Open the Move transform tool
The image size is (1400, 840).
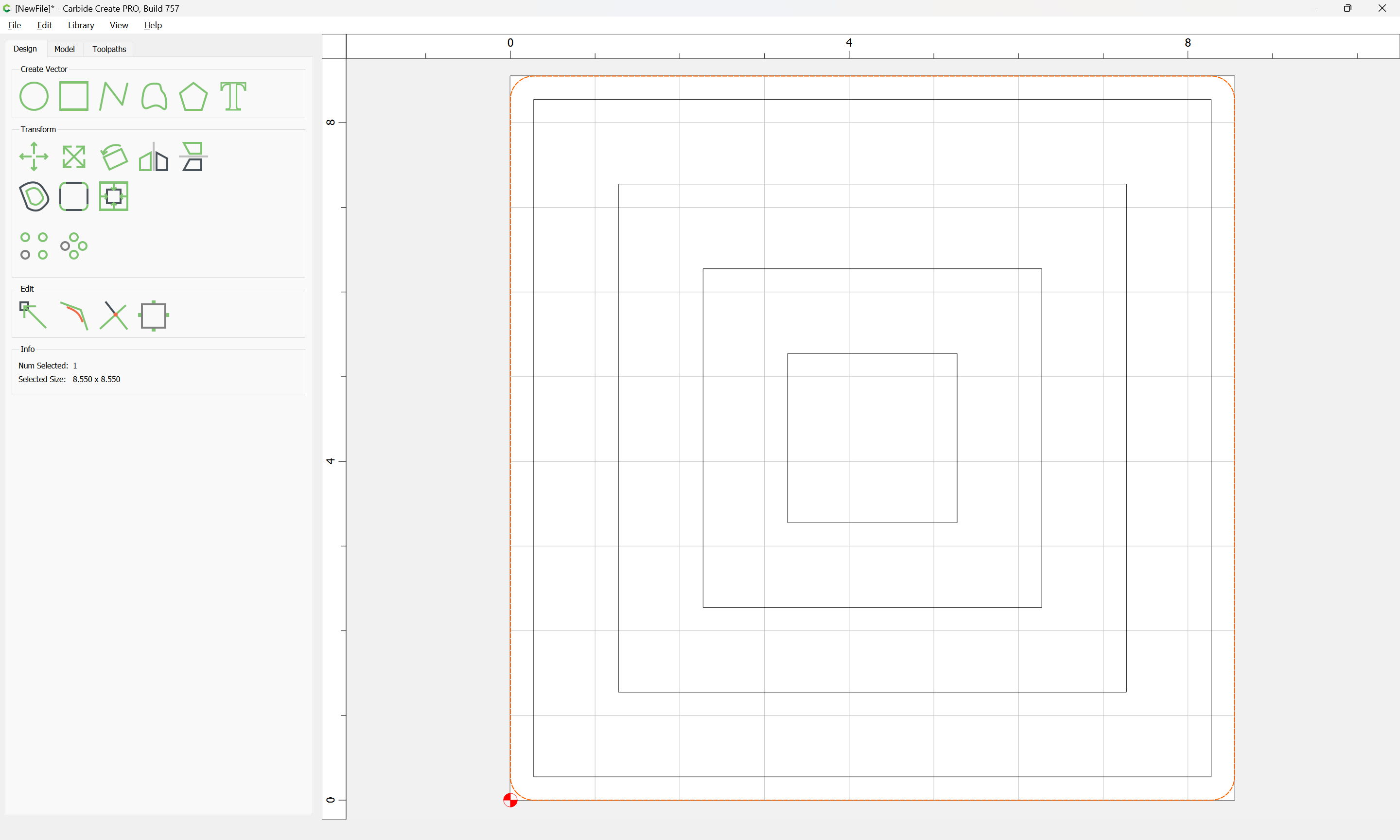point(34,157)
